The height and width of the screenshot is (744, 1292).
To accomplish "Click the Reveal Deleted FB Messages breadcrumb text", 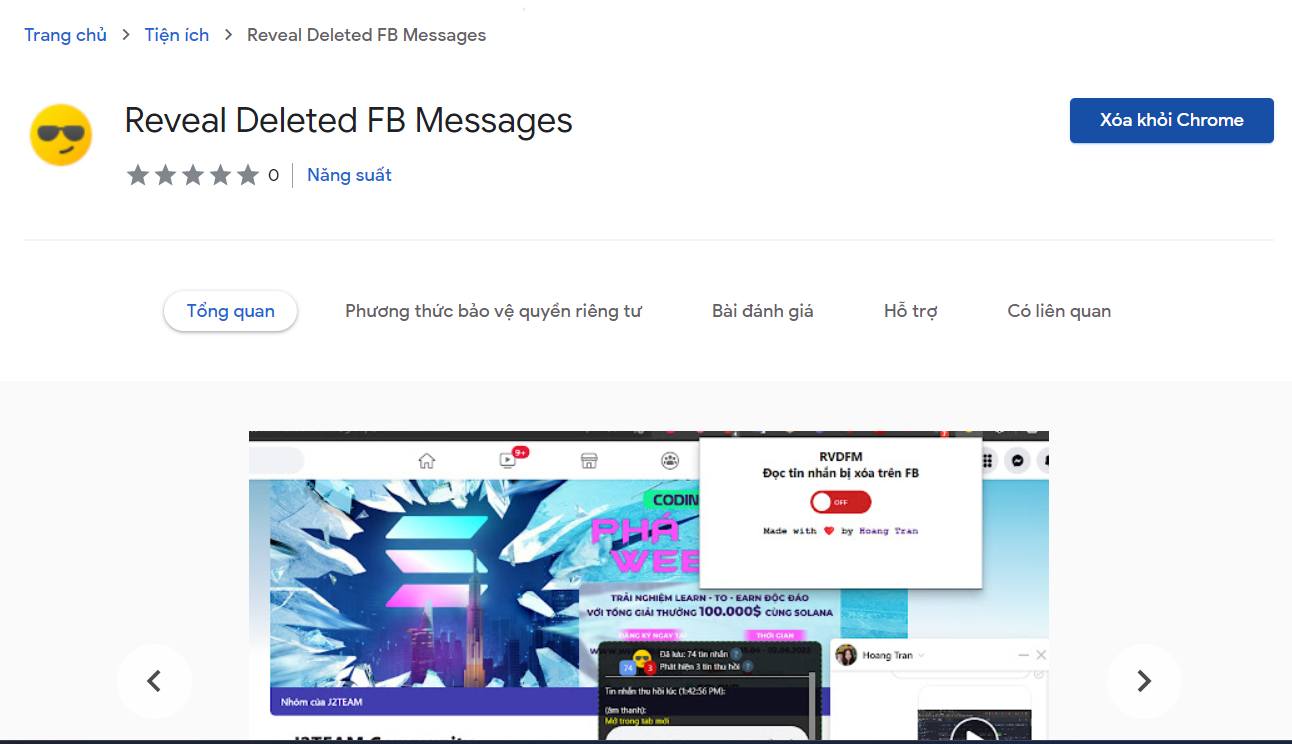I will (366, 35).
